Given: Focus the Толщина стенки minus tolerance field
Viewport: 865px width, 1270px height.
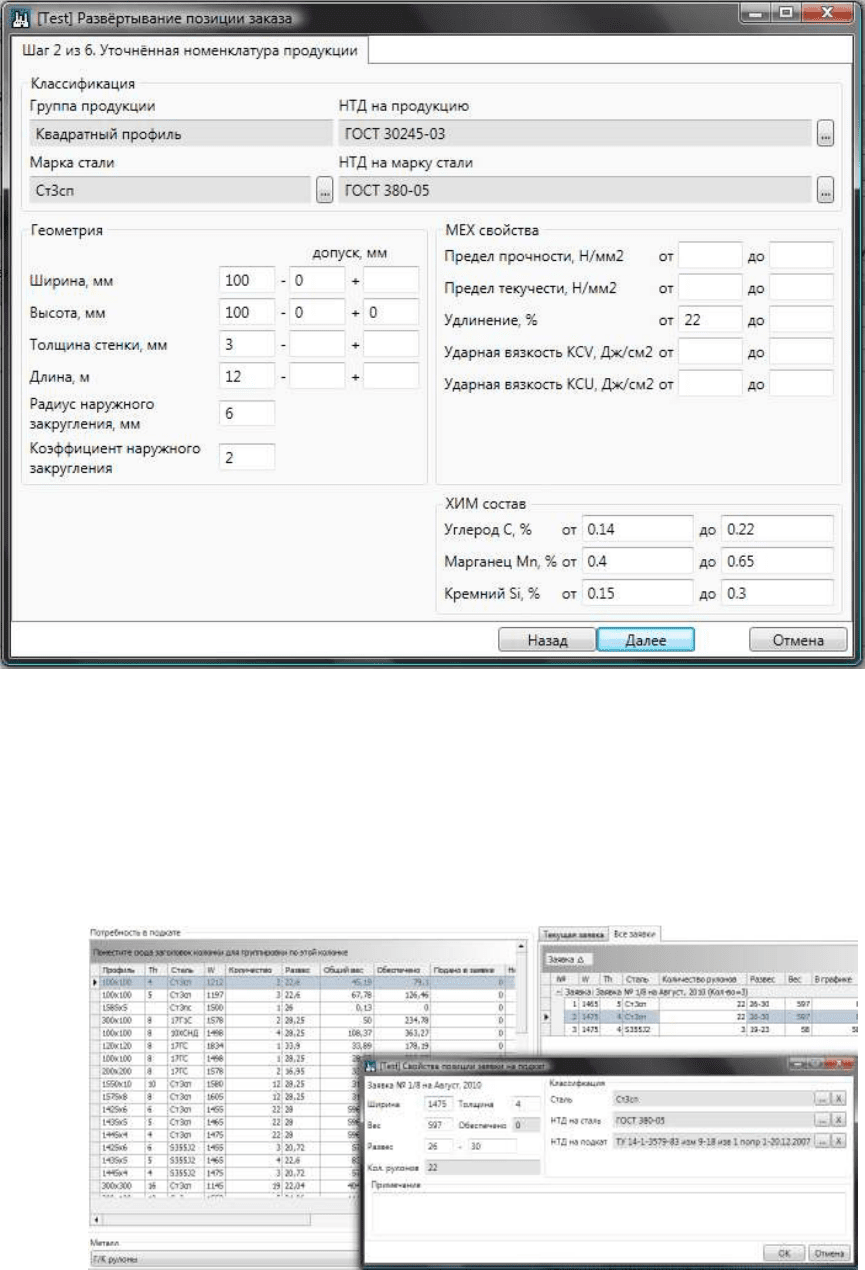Looking at the screenshot, I should (x=317, y=345).
